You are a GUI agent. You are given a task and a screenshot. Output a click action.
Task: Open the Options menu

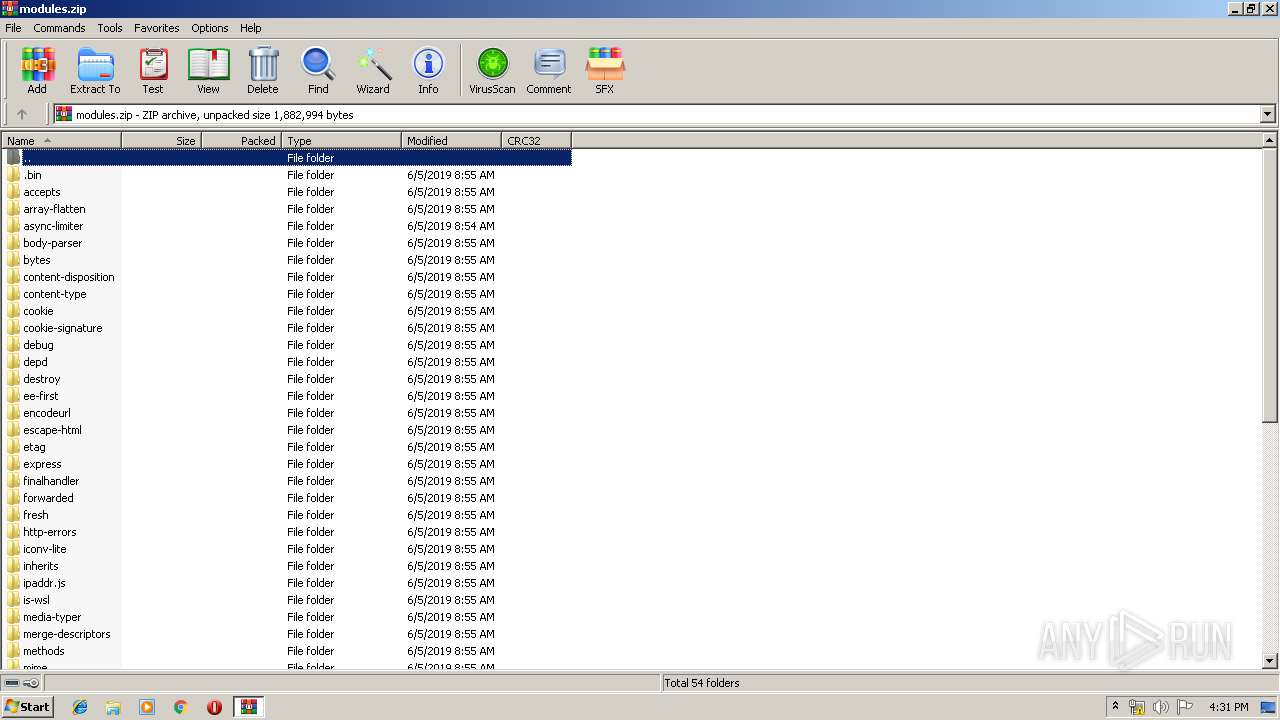point(210,28)
